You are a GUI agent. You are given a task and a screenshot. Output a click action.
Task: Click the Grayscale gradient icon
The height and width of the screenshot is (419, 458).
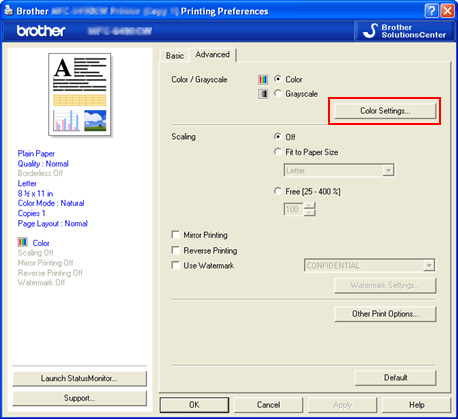coord(263,94)
